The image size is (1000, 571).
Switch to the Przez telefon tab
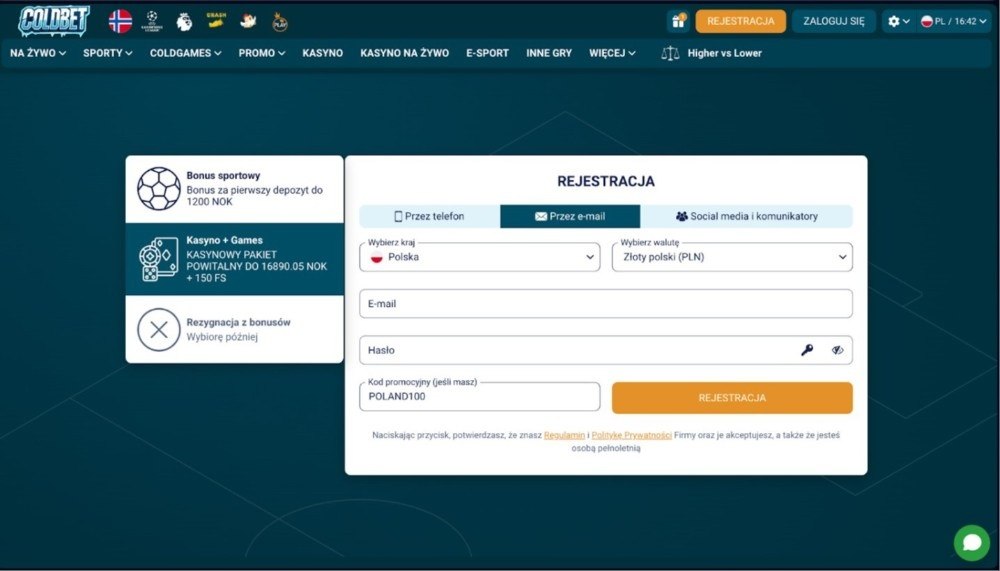[x=429, y=216]
